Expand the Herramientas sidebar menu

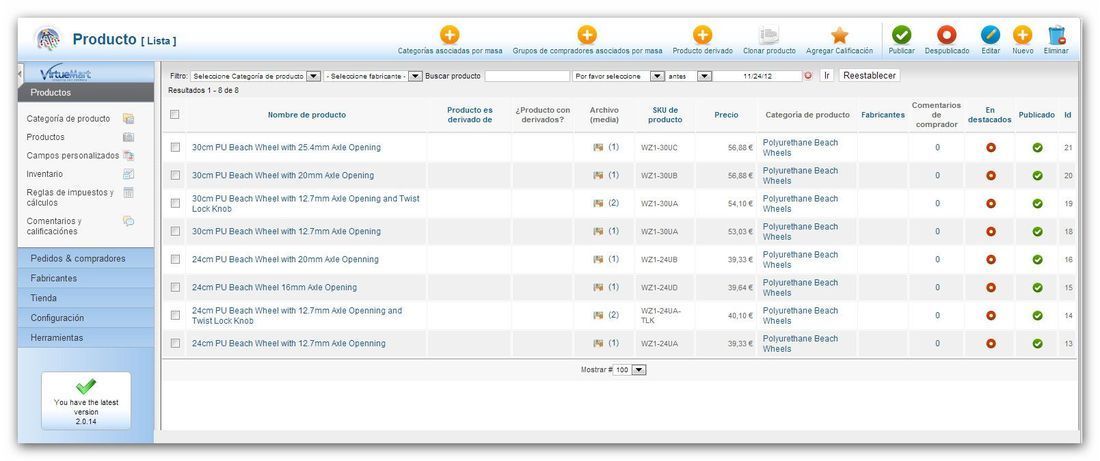86,338
